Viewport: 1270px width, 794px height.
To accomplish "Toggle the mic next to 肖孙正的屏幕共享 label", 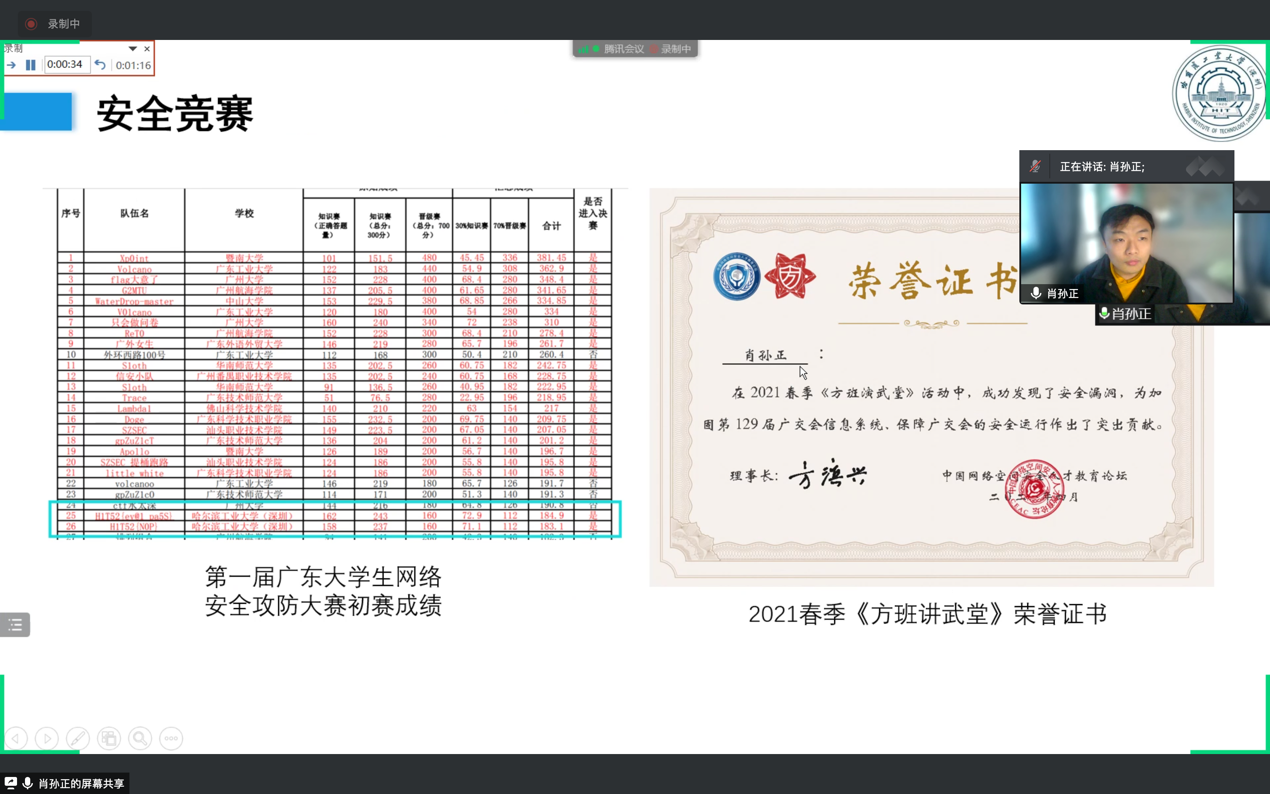I will 28,783.
